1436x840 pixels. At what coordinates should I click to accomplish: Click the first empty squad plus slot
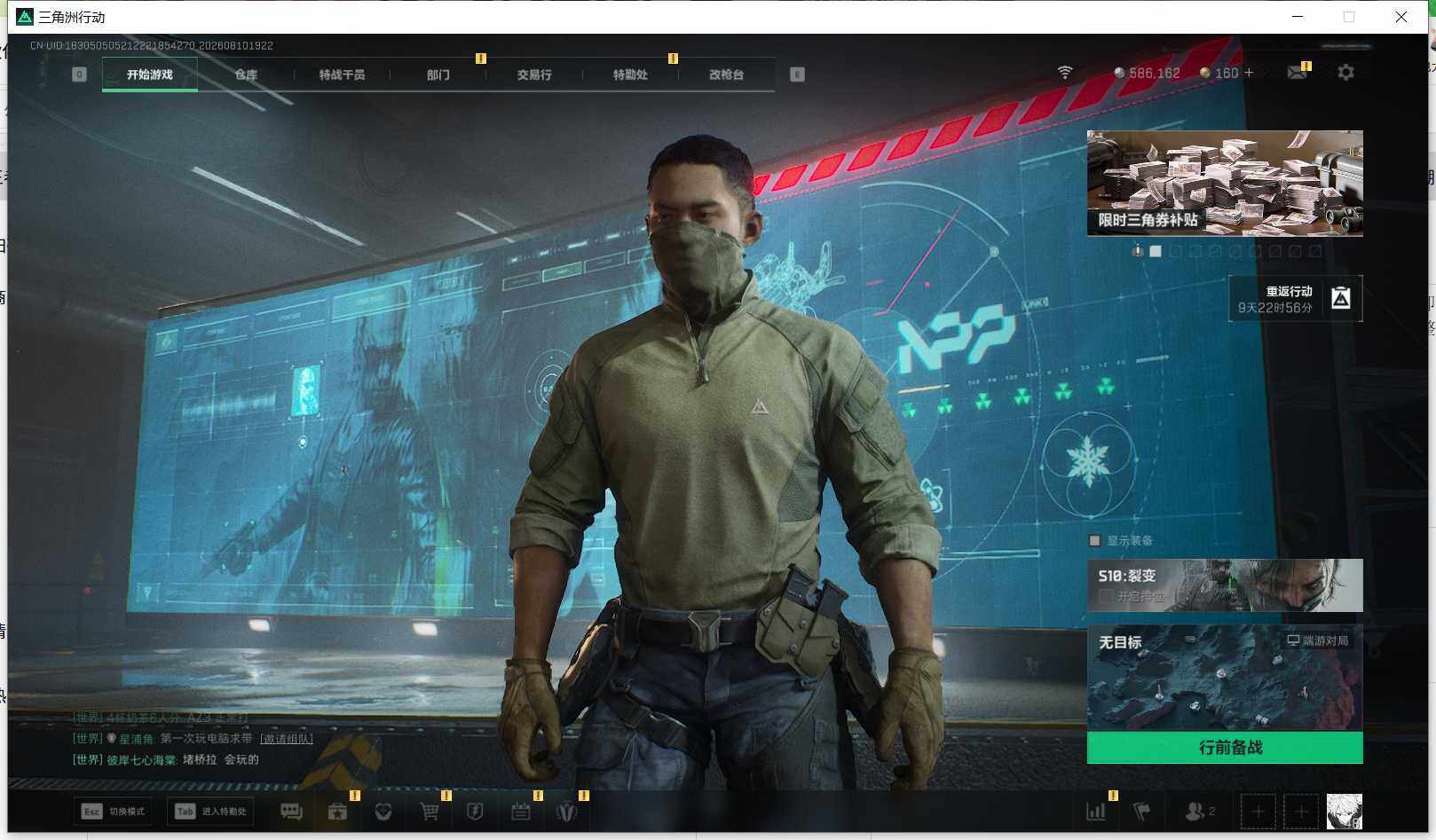pyautogui.click(x=1258, y=812)
